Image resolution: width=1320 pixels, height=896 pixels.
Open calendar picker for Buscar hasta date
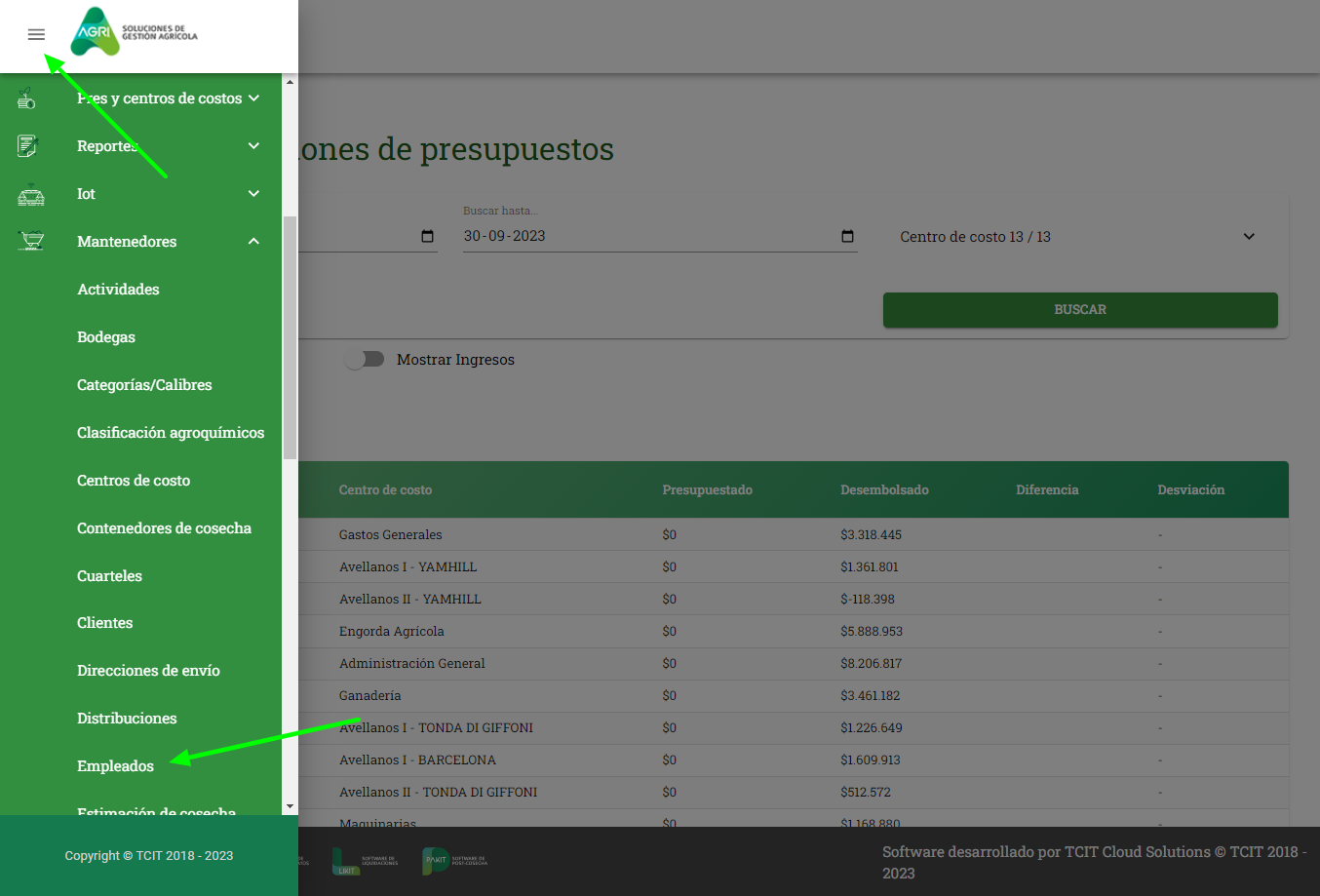tap(847, 236)
